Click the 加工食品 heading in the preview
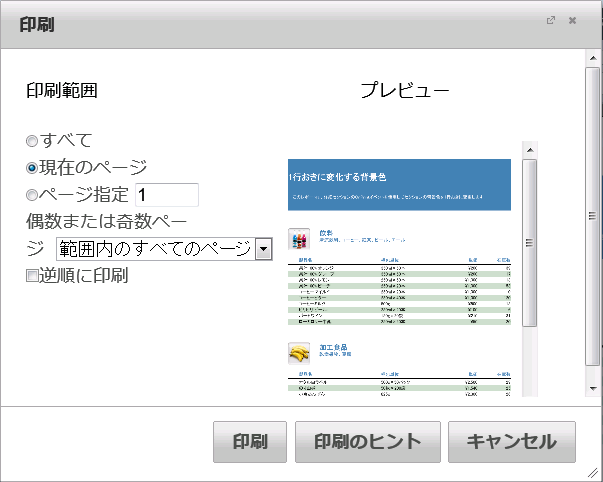Viewport: 603px width, 482px height. (x=334, y=346)
